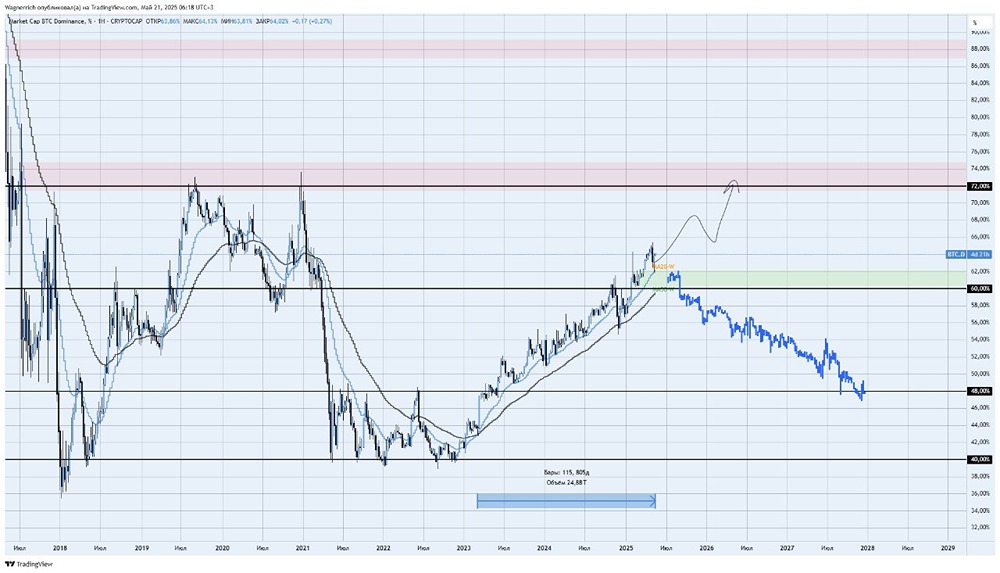This screenshot has width=1000, height=573.
Task: Click the ЗАКР 64,02% close value
Action: click(x=273, y=21)
